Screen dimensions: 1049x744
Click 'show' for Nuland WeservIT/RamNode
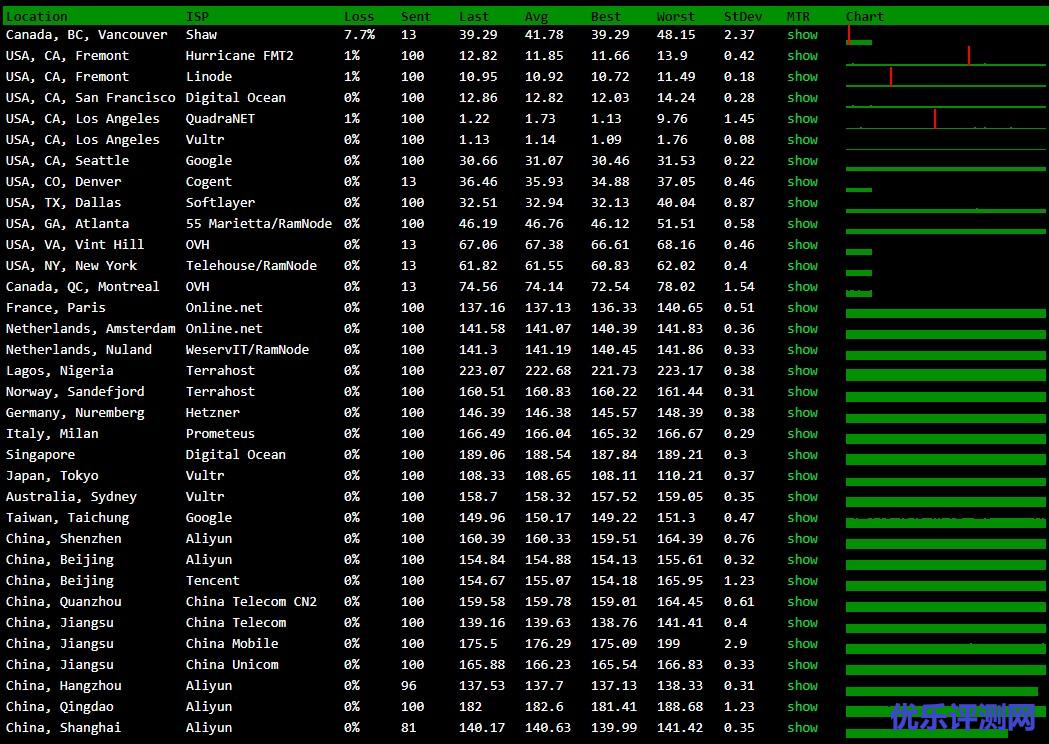[802, 349]
